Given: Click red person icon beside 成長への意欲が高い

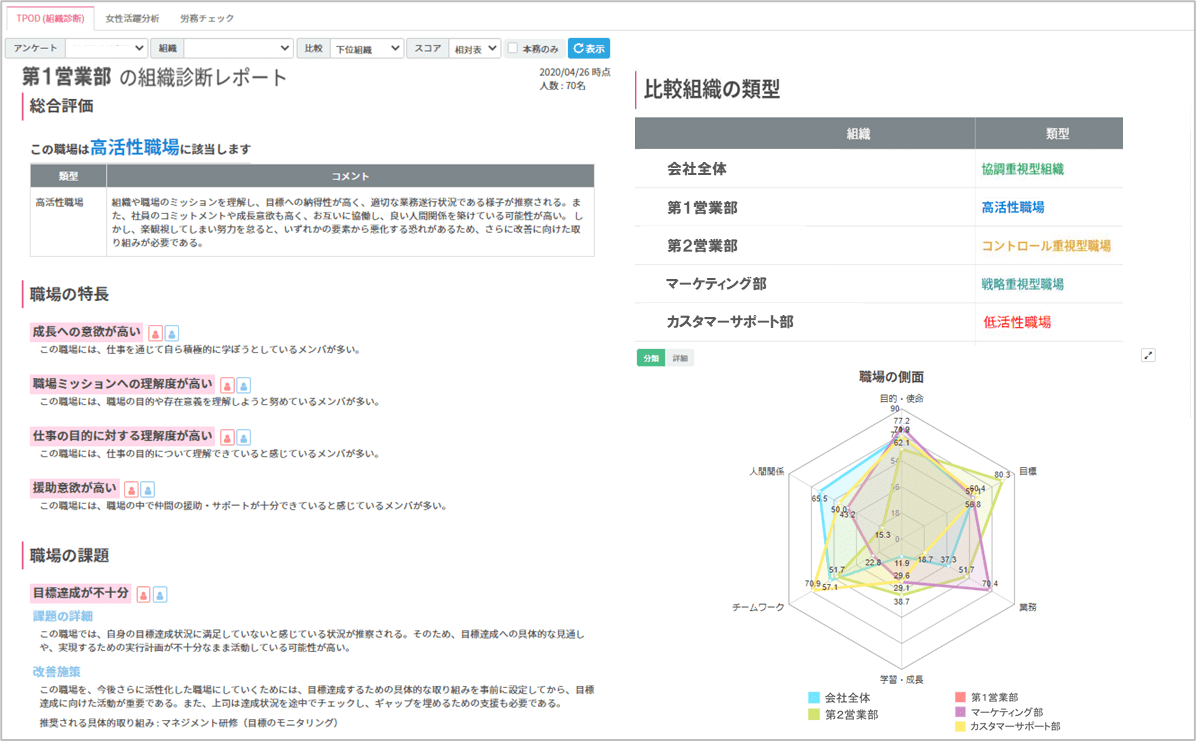Looking at the screenshot, I should (x=156, y=333).
